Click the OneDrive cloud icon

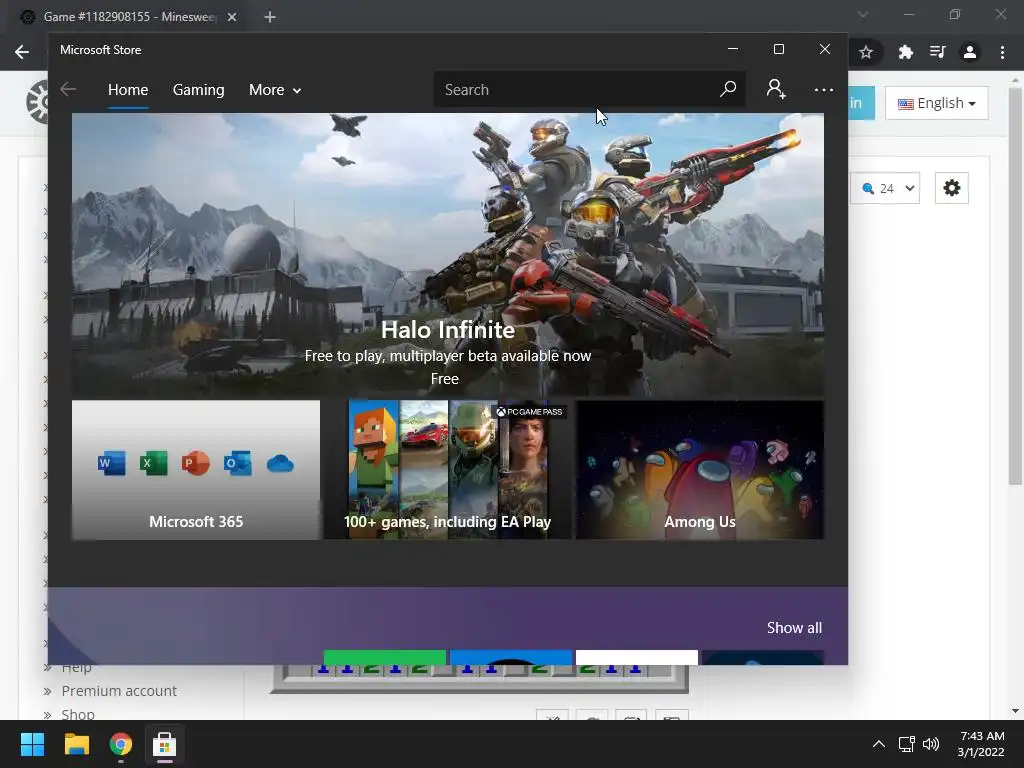tap(280, 464)
